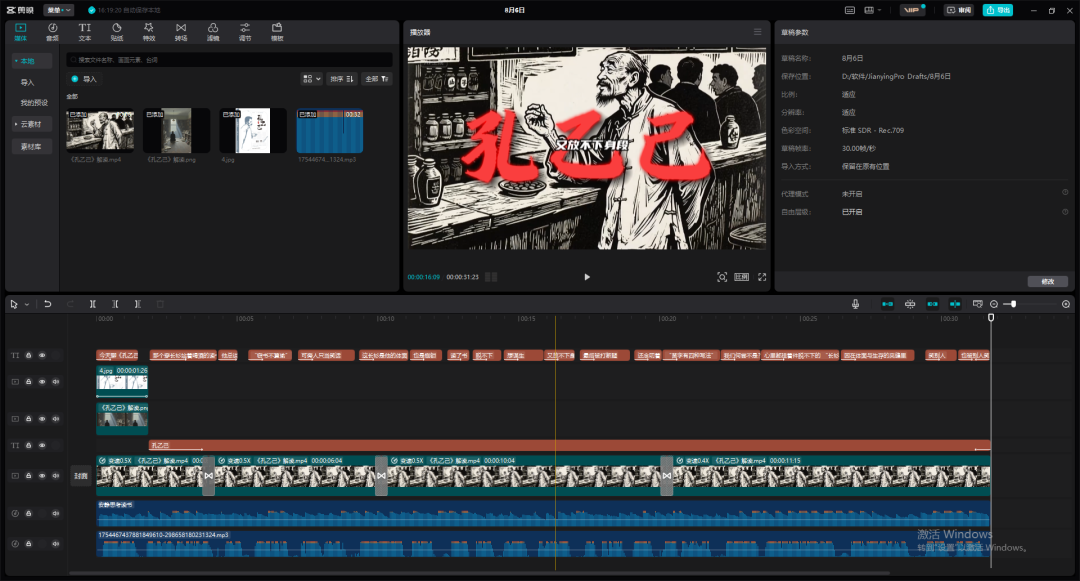The image size is (1080, 581).
Task: Open the layout switcher dropdown
Action: pos(873,10)
